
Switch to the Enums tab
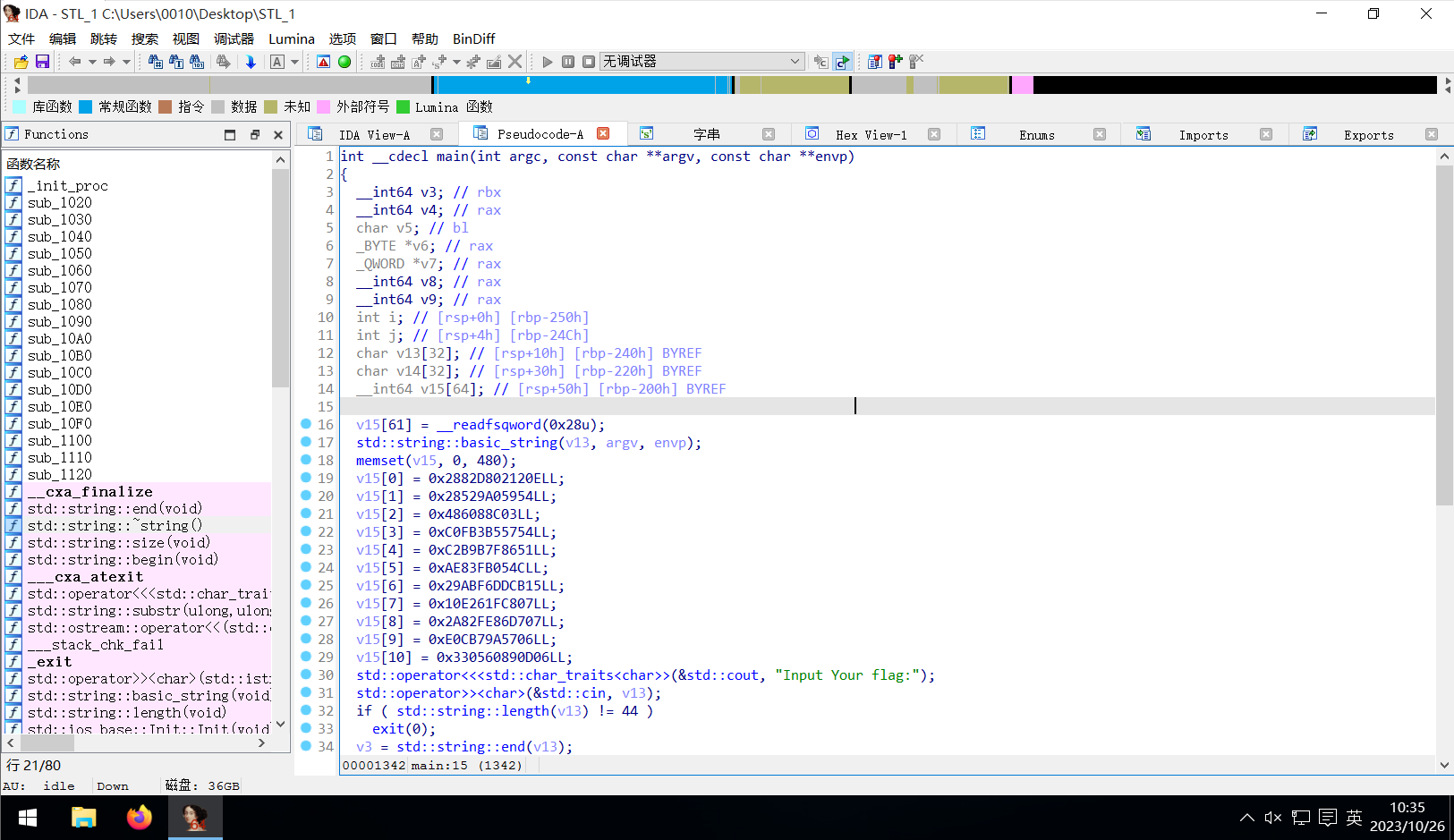click(1036, 135)
